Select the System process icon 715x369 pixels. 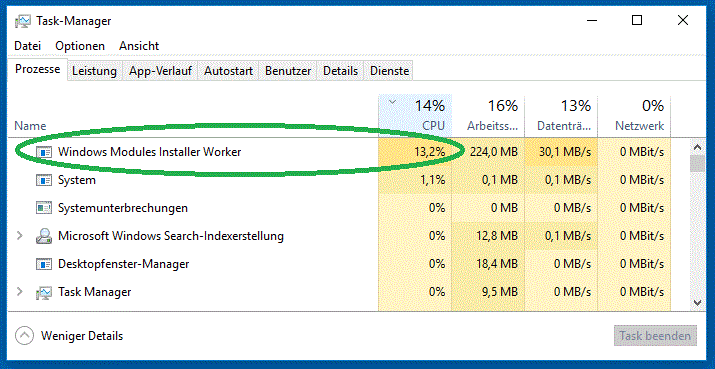[44, 180]
